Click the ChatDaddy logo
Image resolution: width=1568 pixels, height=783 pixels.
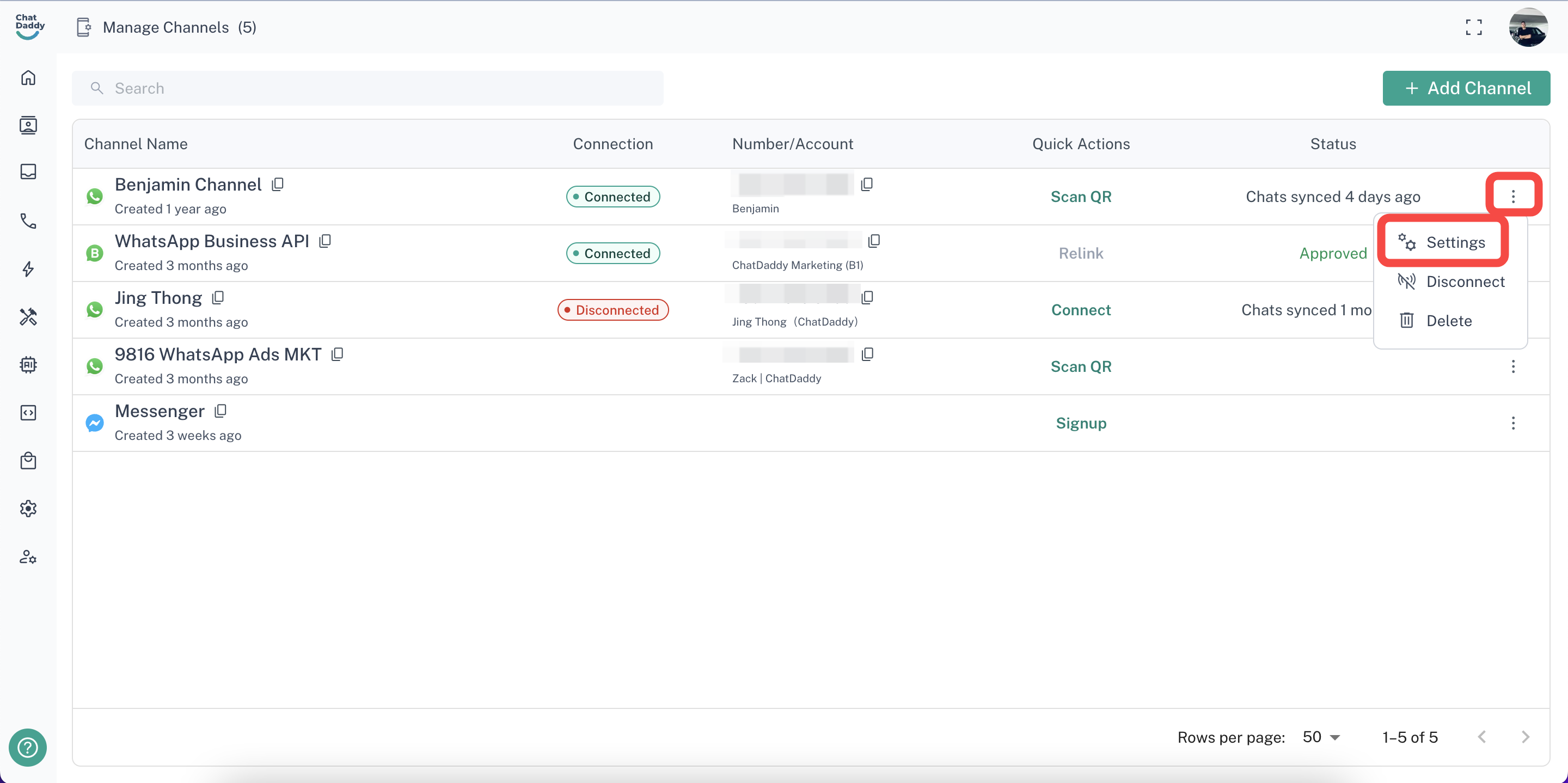pyautogui.click(x=29, y=27)
